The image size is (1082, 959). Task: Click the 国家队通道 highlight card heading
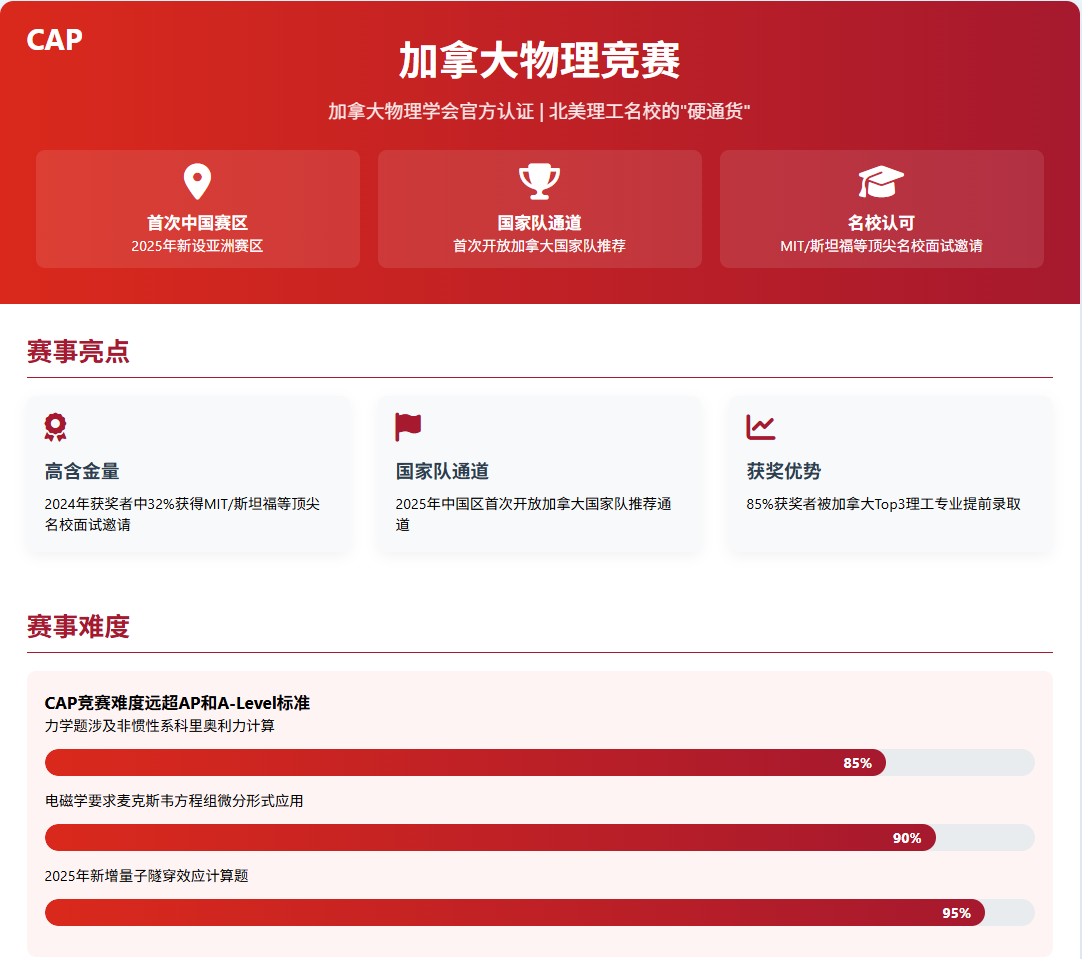442,471
